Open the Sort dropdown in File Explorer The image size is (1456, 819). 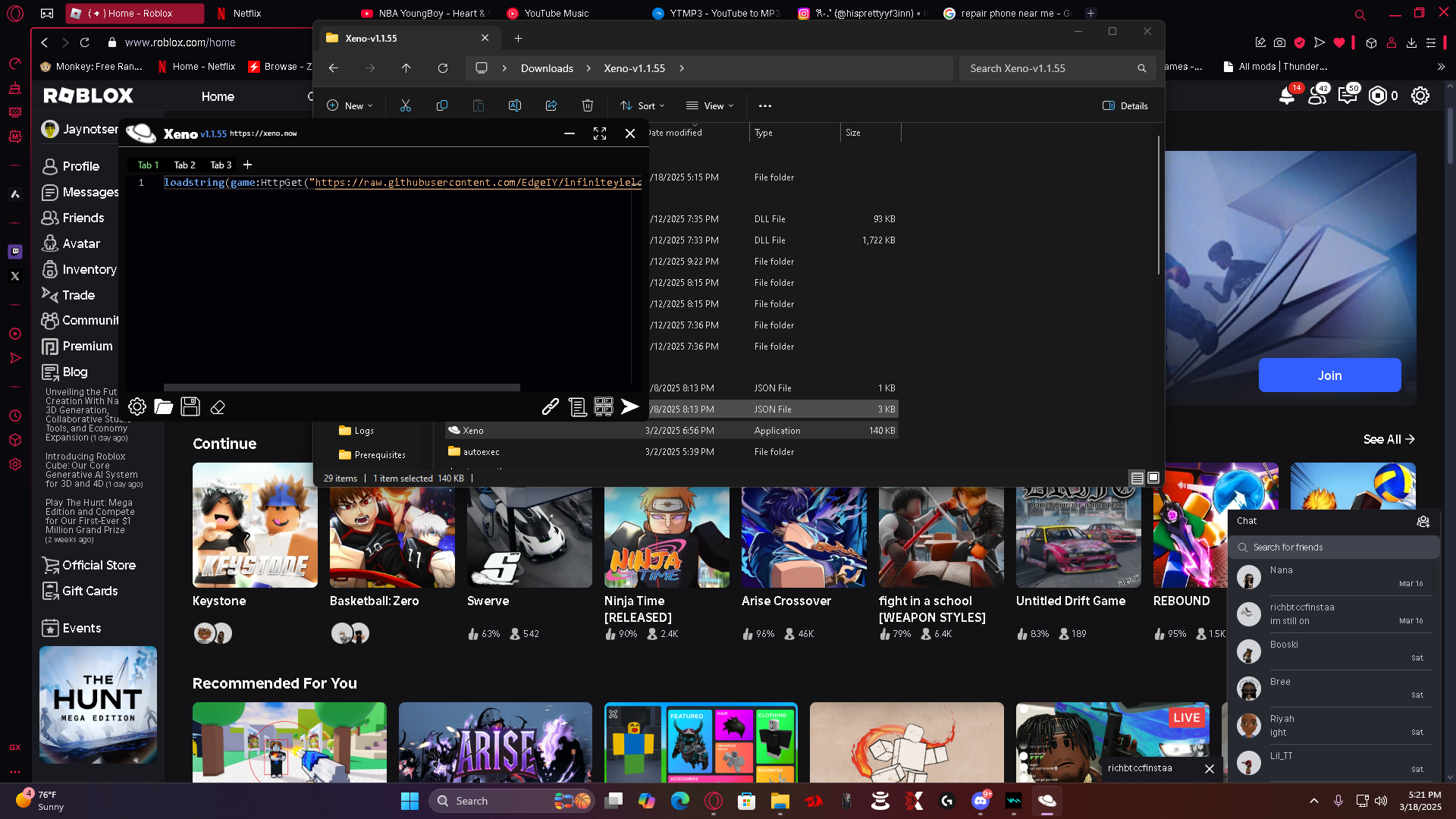pyautogui.click(x=643, y=106)
